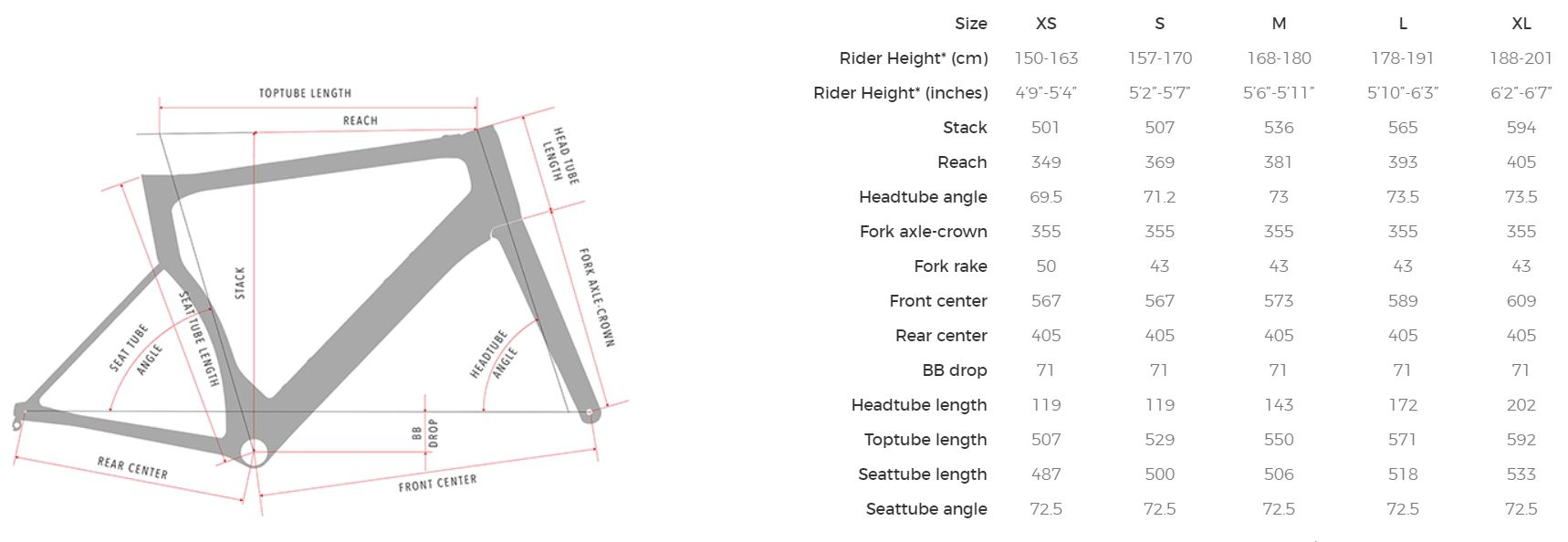Select the L size column header
This screenshot has height=542, width=1568.
pyautogui.click(x=1403, y=24)
